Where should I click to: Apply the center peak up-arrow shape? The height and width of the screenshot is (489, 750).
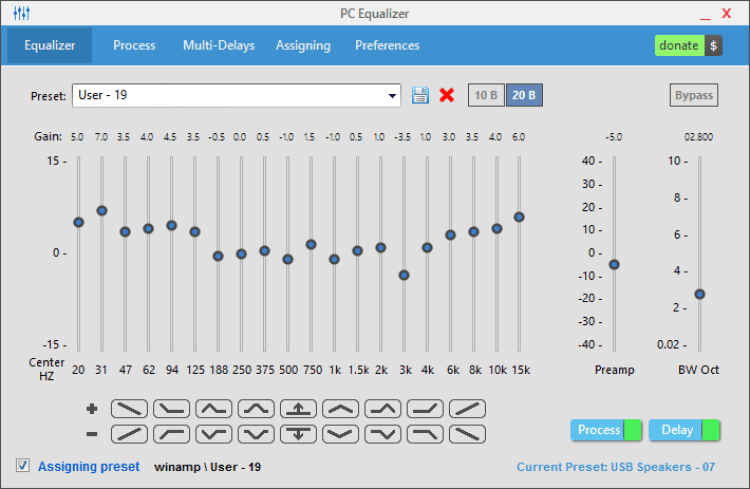[298, 409]
